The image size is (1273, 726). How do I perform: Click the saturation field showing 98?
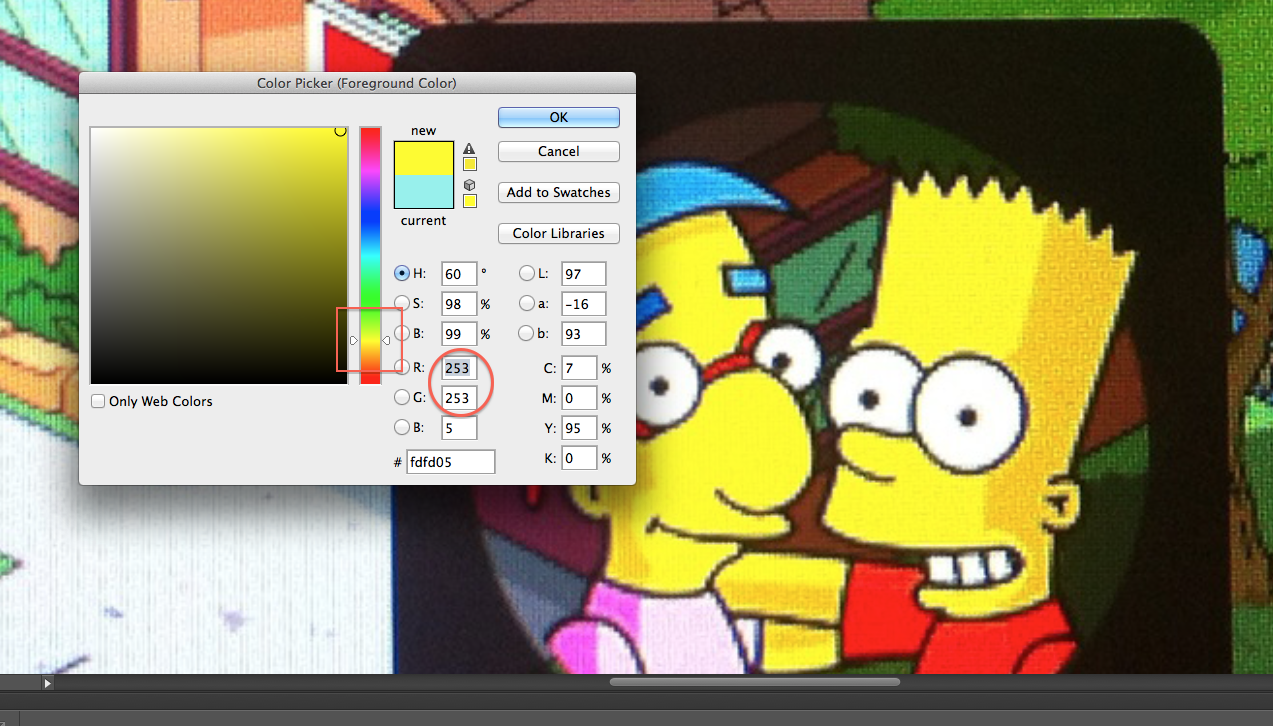[459, 303]
